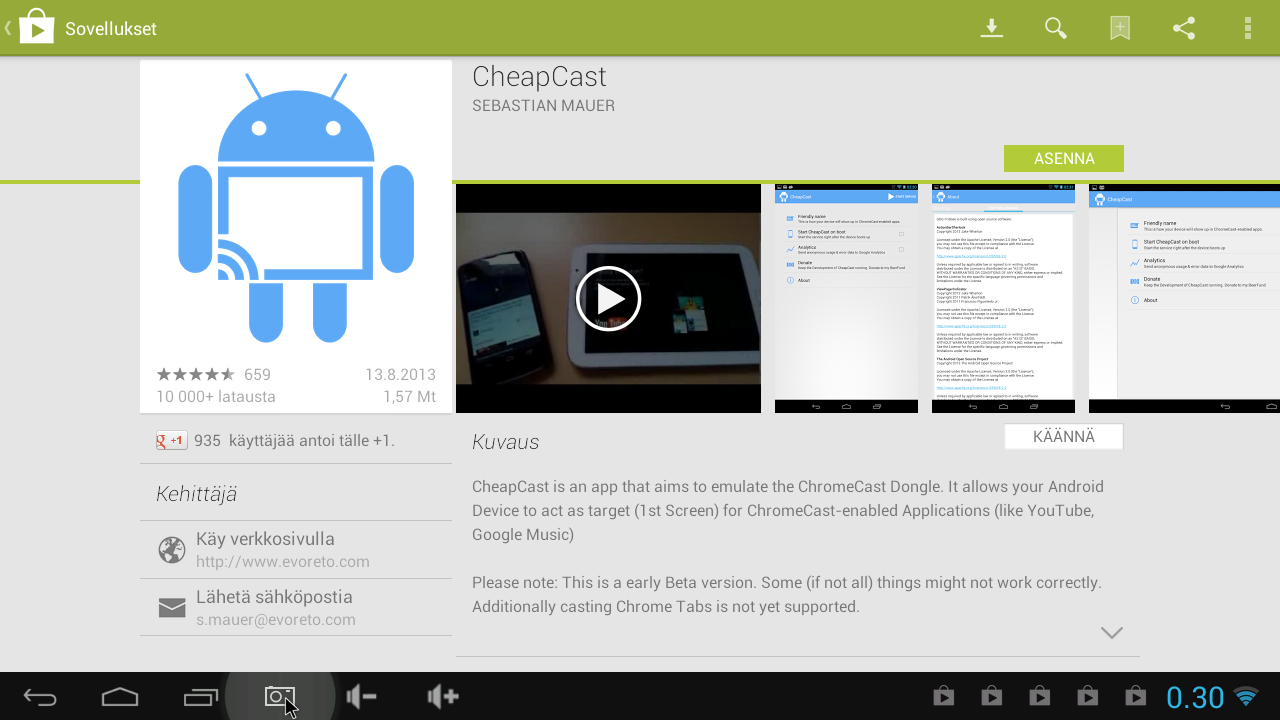1280x720 pixels.
Task: Add CheapCast to wishlist with bookmark icon
Action: tap(1120, 28)
